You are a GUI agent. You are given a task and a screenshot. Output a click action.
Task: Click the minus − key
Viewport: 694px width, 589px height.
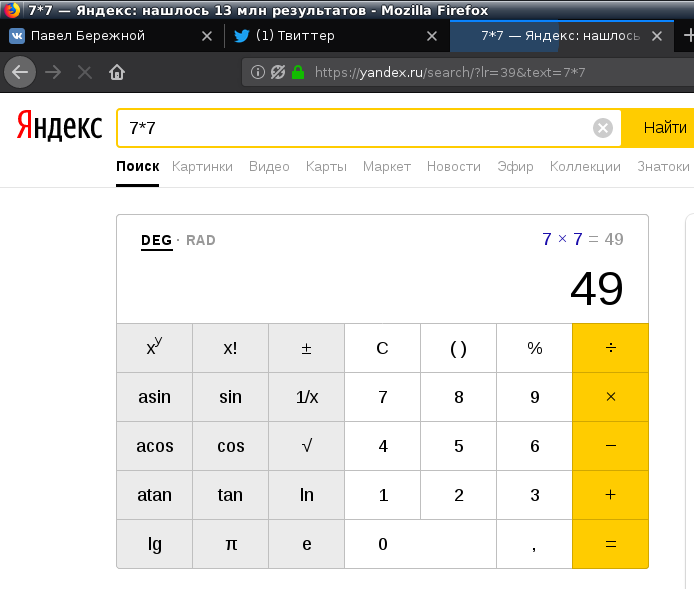pos(610,446)
